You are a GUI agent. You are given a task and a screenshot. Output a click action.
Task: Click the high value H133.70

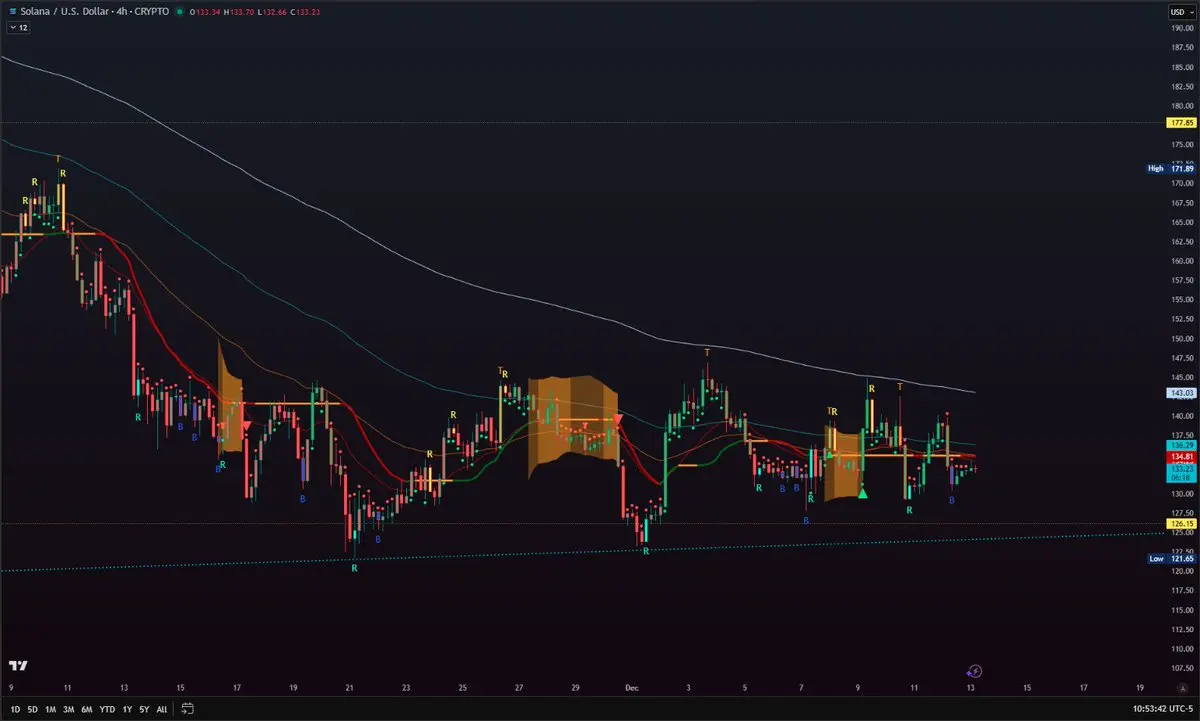[x=241, y=12]
